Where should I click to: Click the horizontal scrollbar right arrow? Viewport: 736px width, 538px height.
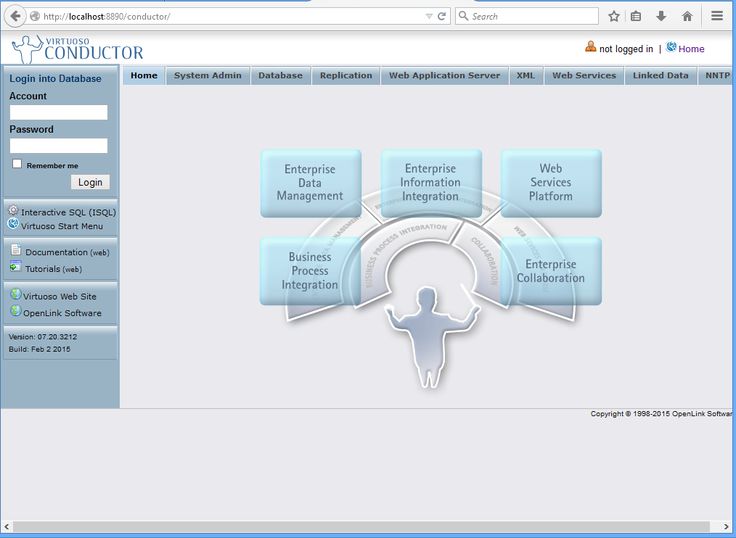pos(726,526)
